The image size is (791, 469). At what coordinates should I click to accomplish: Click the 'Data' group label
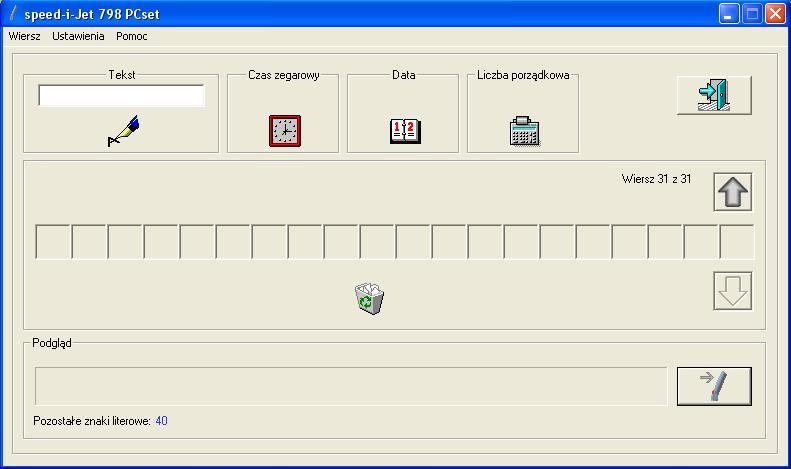pyautogui.click(x=404, y=75)
